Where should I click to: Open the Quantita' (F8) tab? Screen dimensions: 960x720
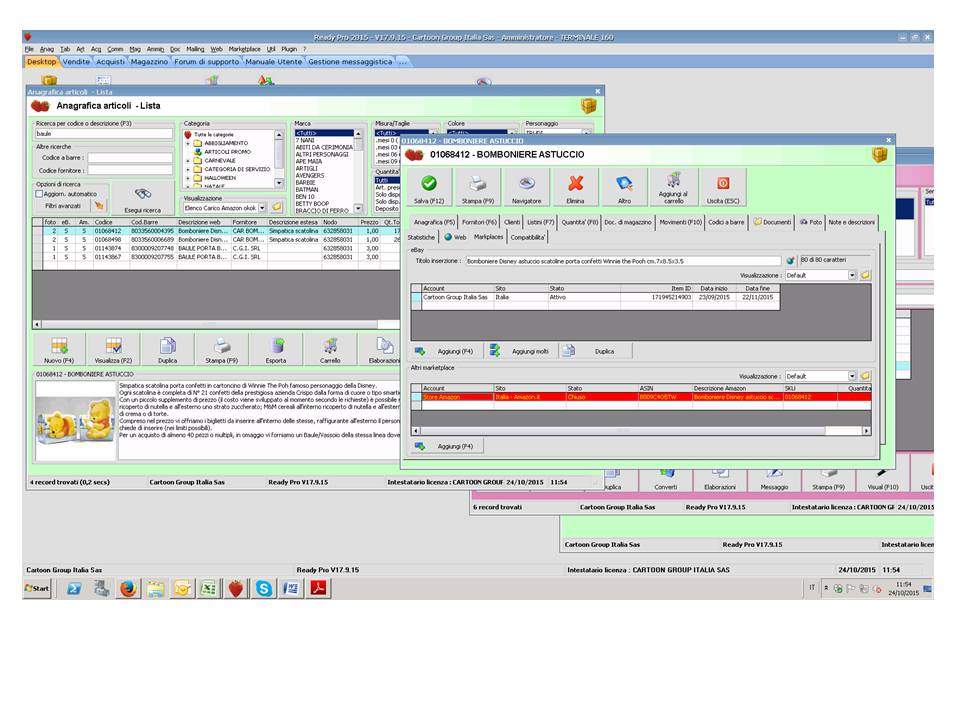tap(580, 222)
